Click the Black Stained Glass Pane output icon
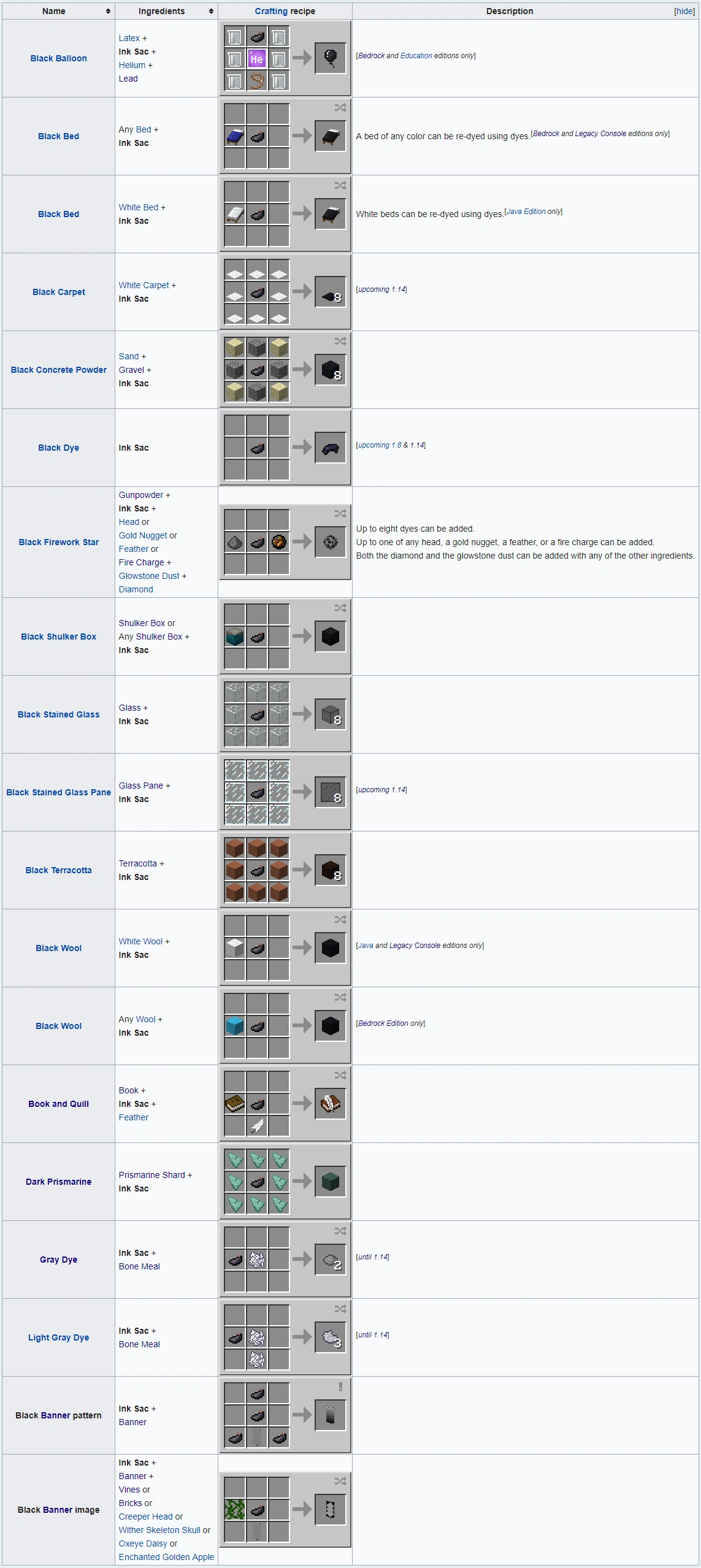 click(x=330, y=792)
